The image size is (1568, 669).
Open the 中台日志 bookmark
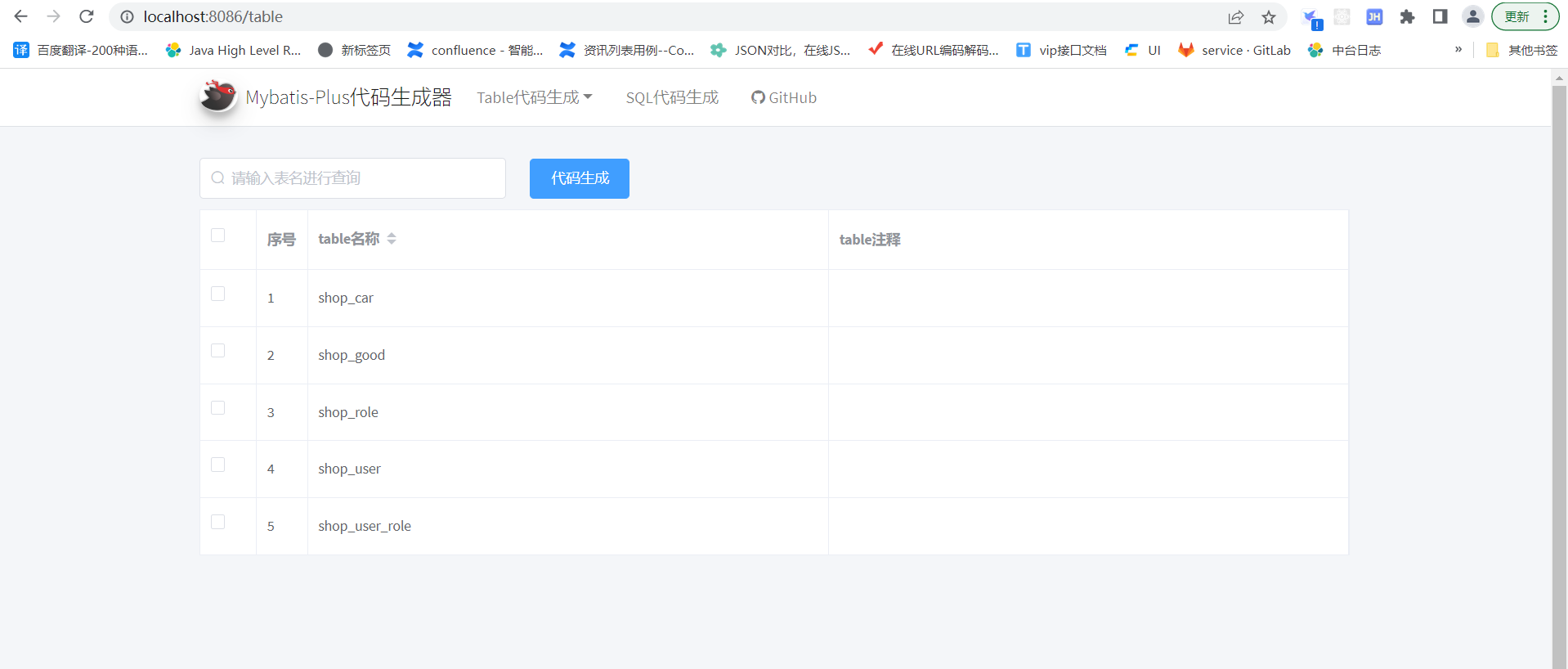(x=1344, y=50)
